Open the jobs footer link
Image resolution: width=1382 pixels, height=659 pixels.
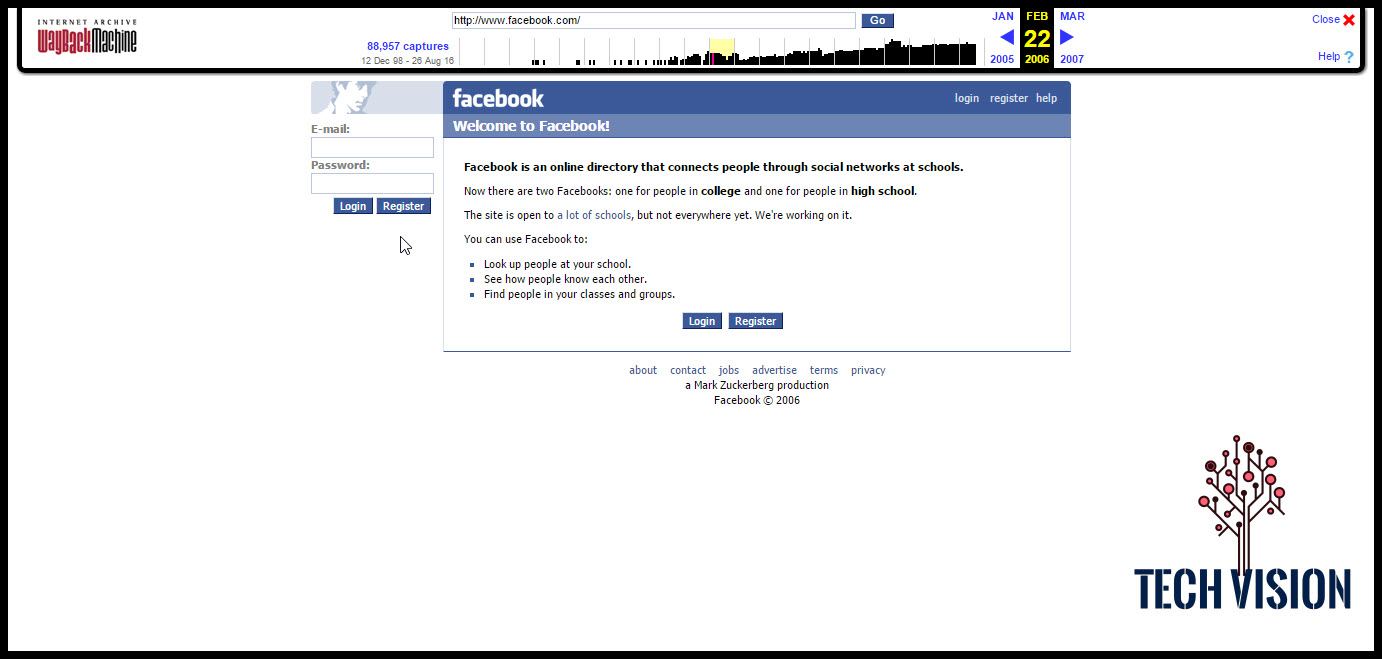729,370
